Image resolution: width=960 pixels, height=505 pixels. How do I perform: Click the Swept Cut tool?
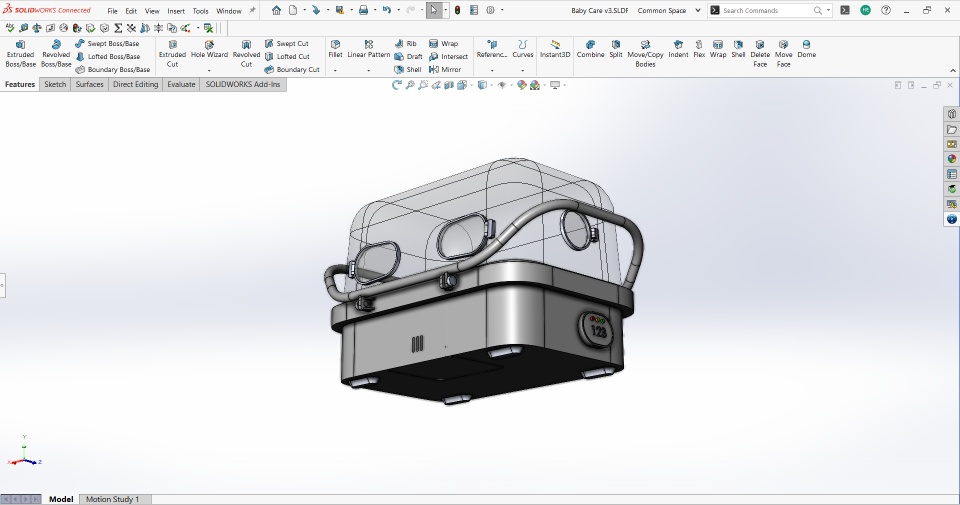pos(287,44)
